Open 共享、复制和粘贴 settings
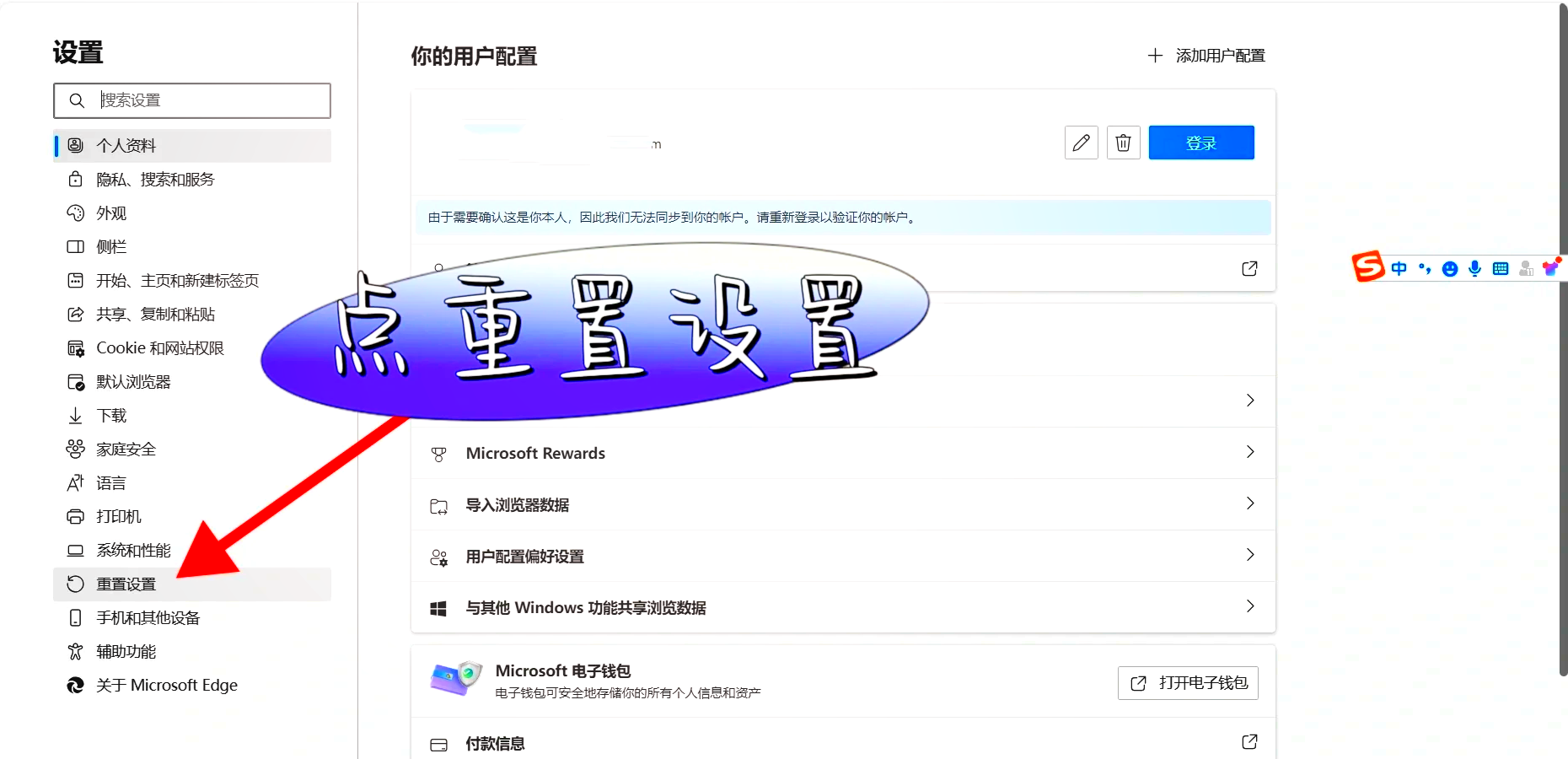The image size is (1568, 759). pyautogui.click(x=192, y=314)
